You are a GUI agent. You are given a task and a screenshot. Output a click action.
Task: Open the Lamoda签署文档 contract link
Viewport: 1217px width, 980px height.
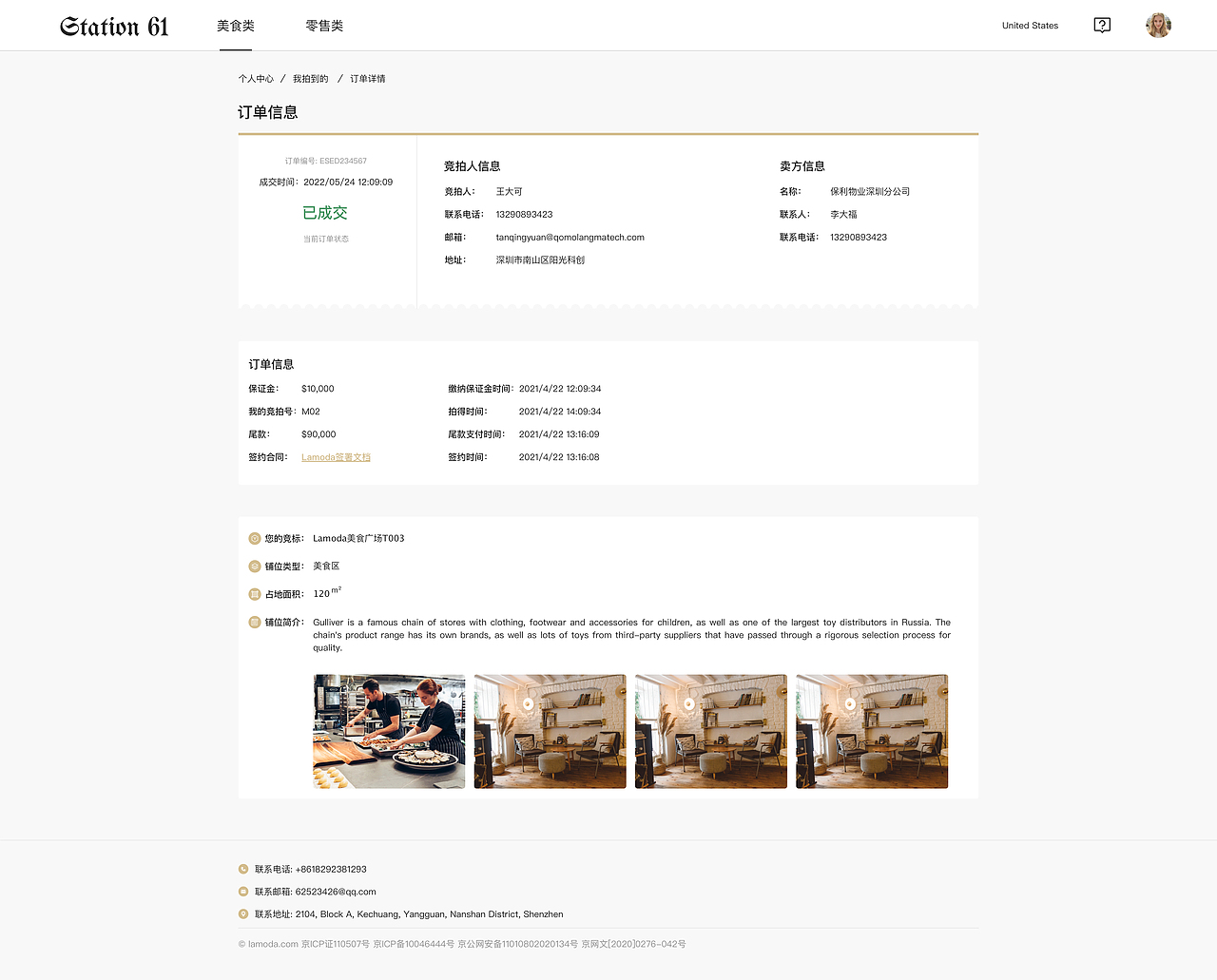[x=336, y=457]
